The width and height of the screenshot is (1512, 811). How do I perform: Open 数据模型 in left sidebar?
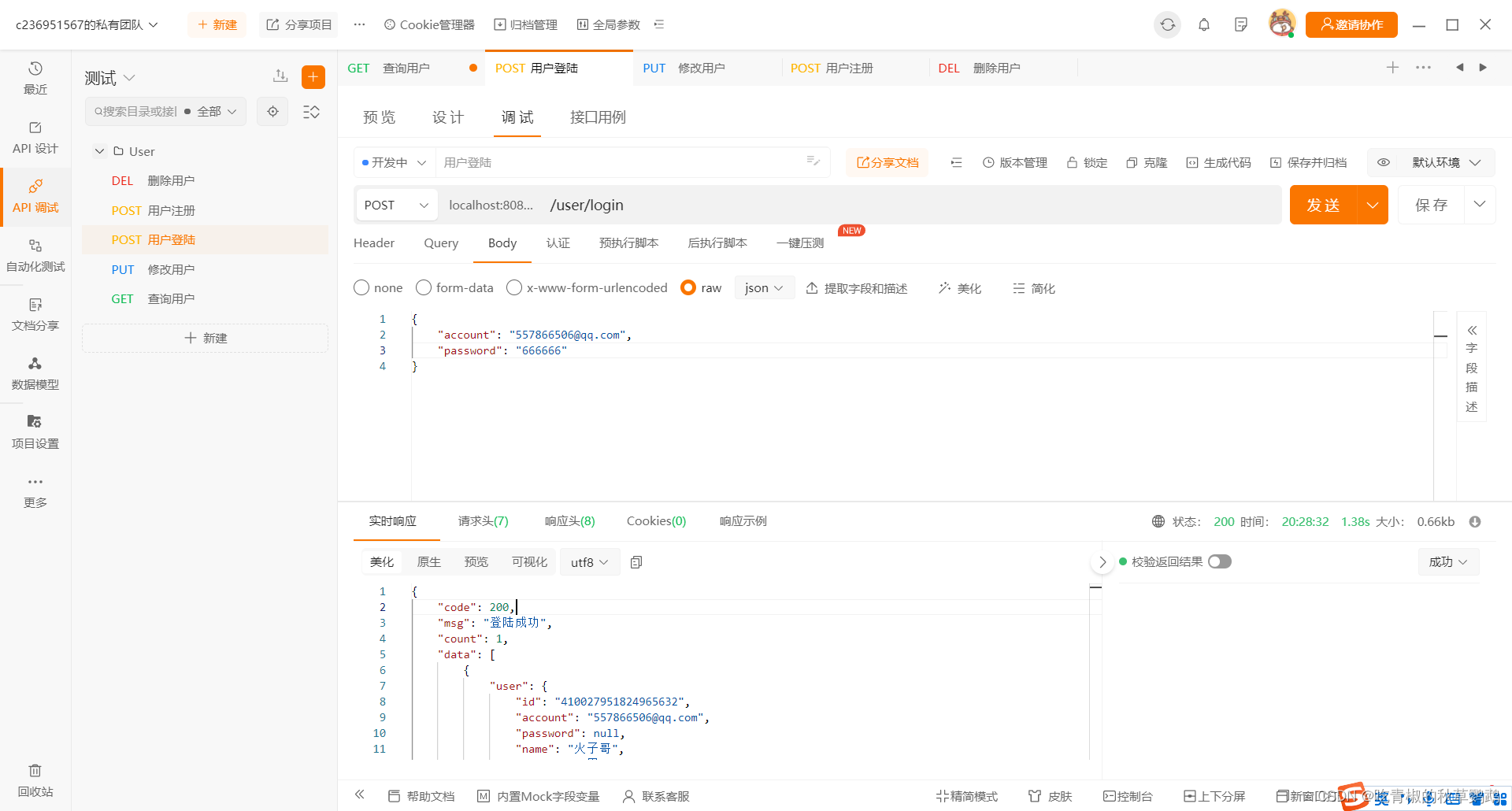tap(35, 373)
